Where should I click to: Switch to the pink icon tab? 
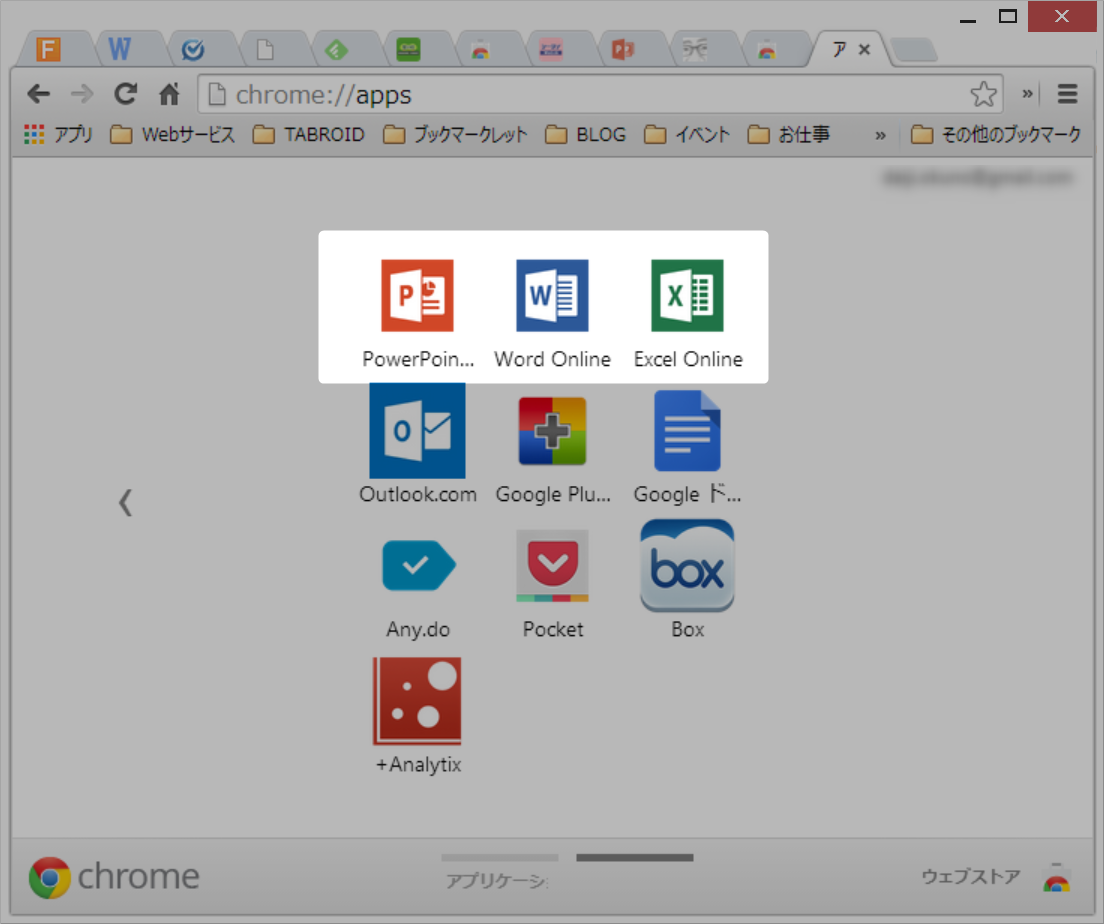coord(558,49)
